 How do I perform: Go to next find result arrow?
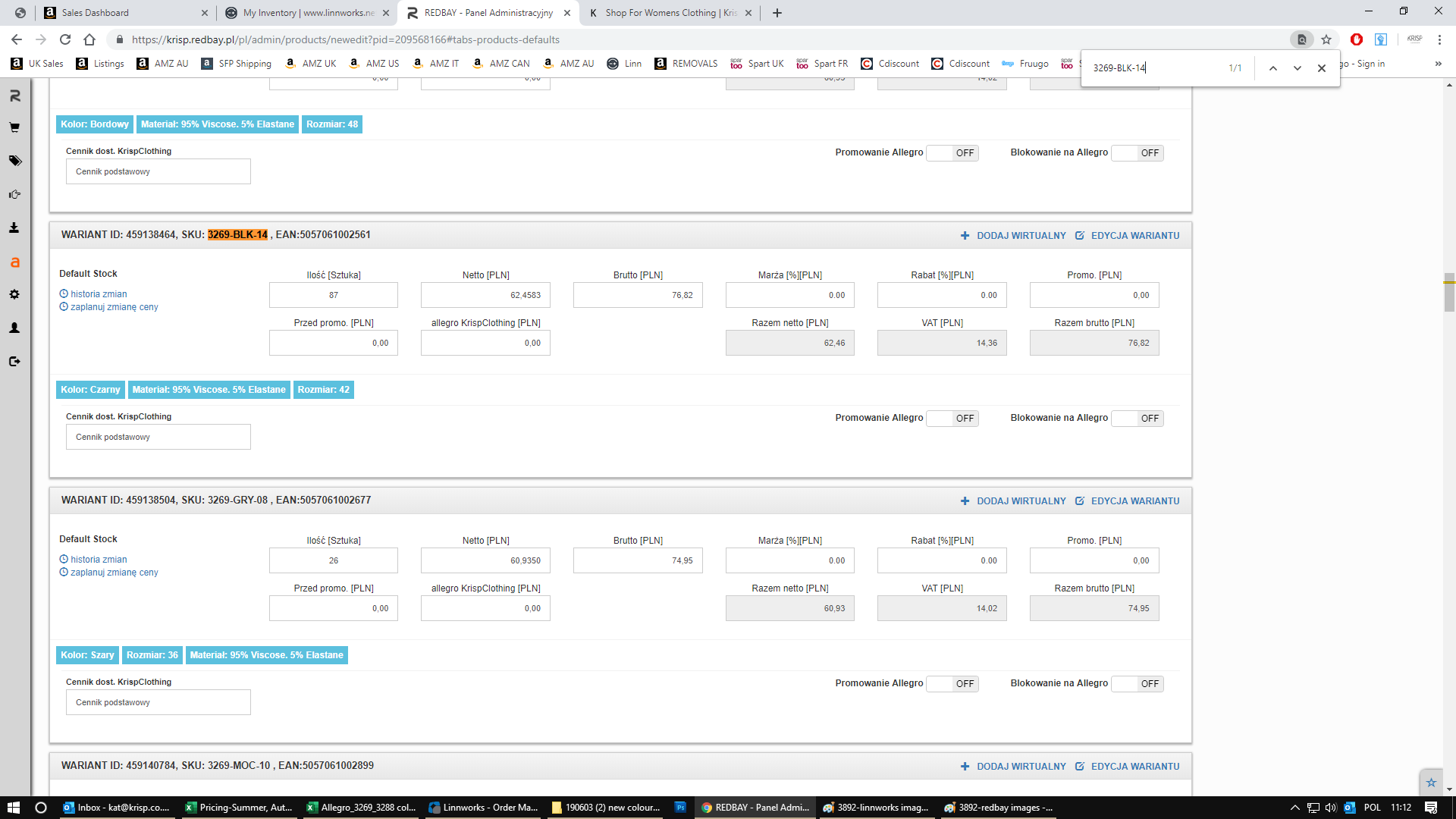click(x=1298, y=68)
